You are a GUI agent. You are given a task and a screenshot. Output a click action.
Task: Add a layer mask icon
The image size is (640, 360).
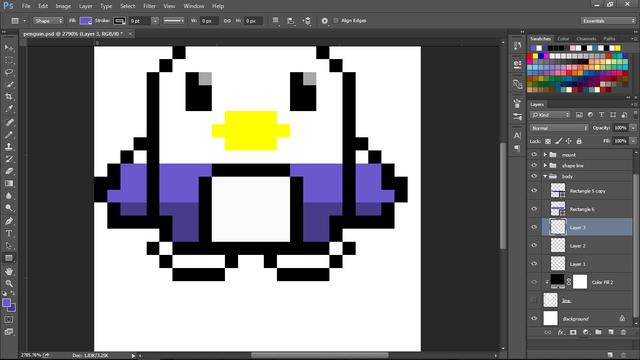click(x=573, y=332)
